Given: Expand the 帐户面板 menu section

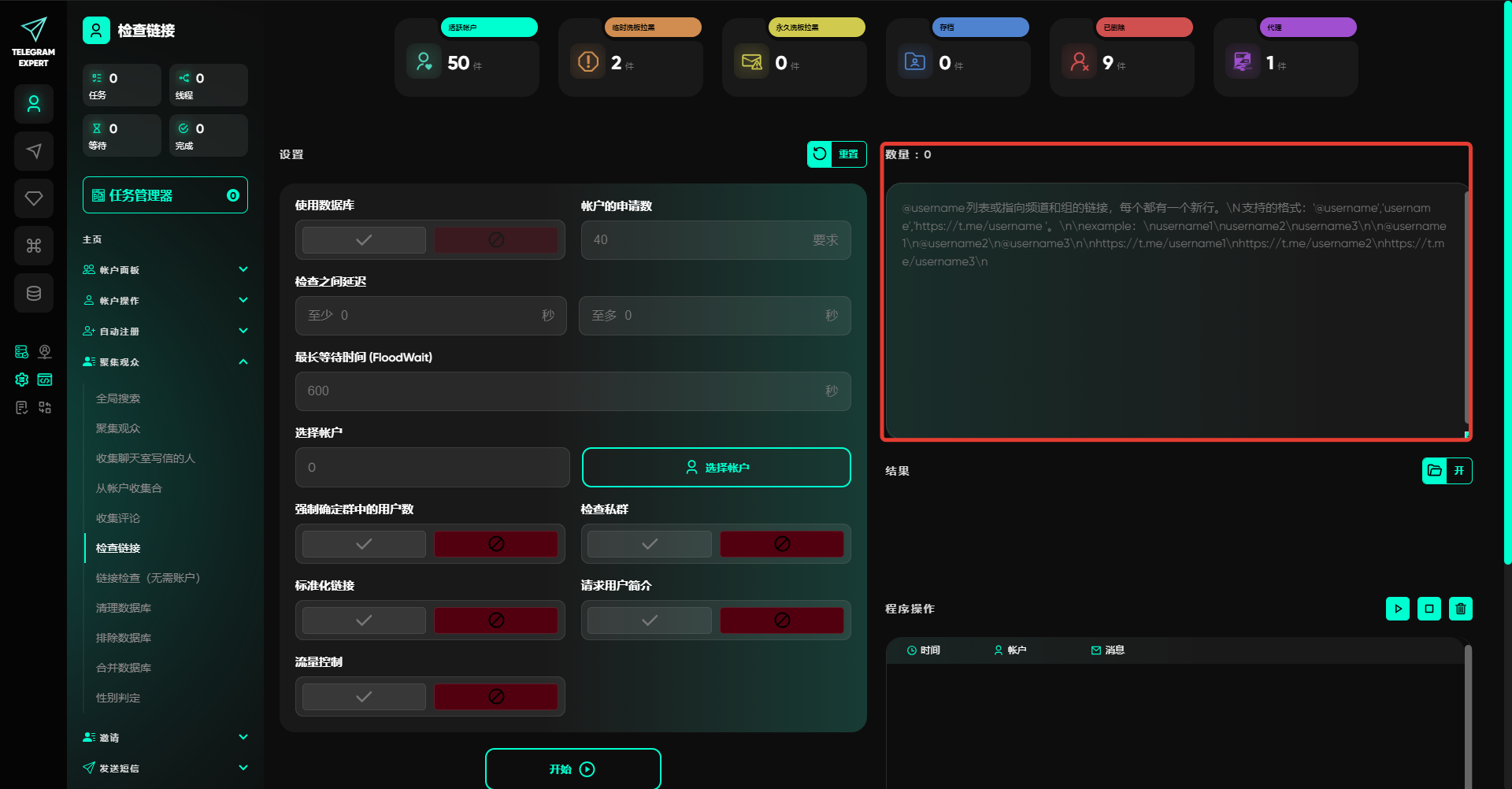Looking at the screenshot, I should (x=165, y=270).
